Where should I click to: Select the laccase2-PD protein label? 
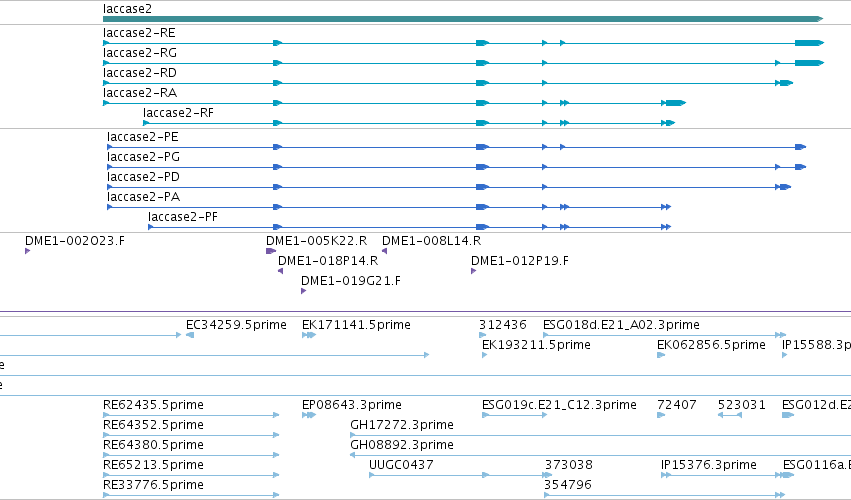pyautogui.click(x=143, y=177)
